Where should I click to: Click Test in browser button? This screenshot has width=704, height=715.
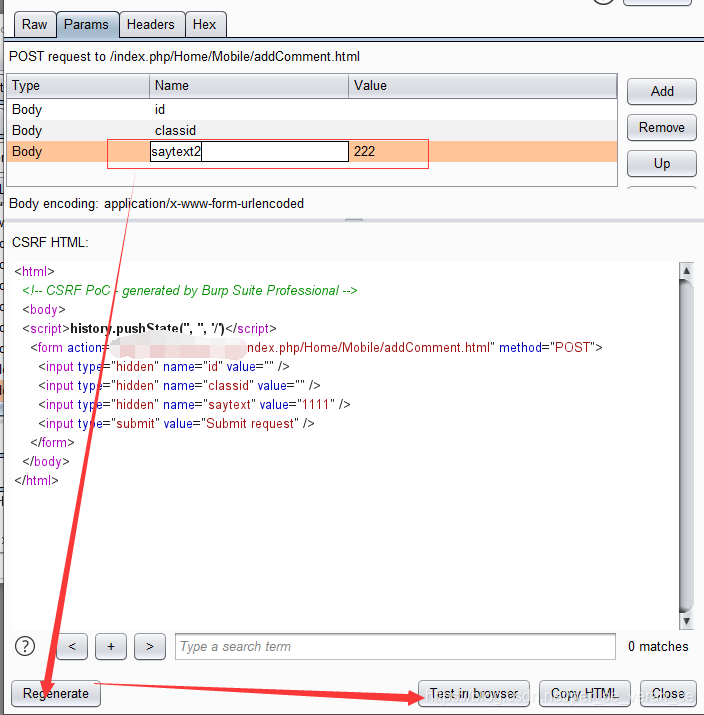tap(474, 694)
